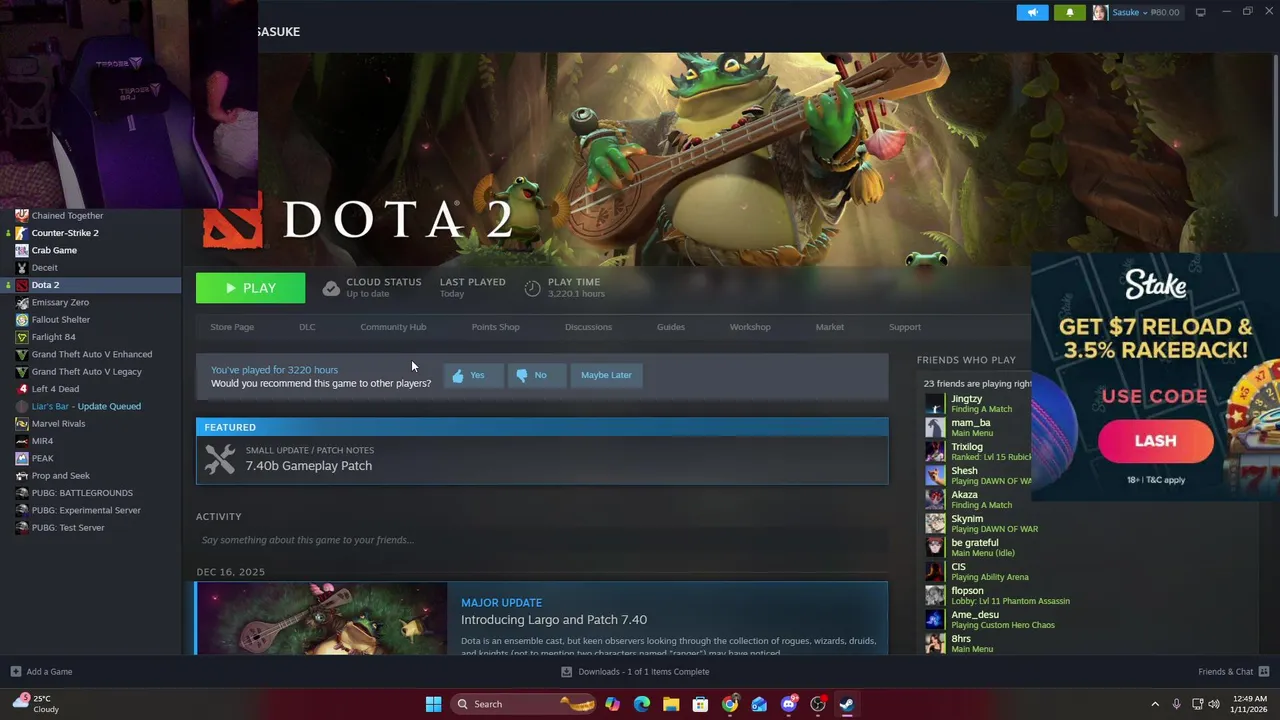
Task: Click the Farlight 84 game icon
Action: click(22, 337)
